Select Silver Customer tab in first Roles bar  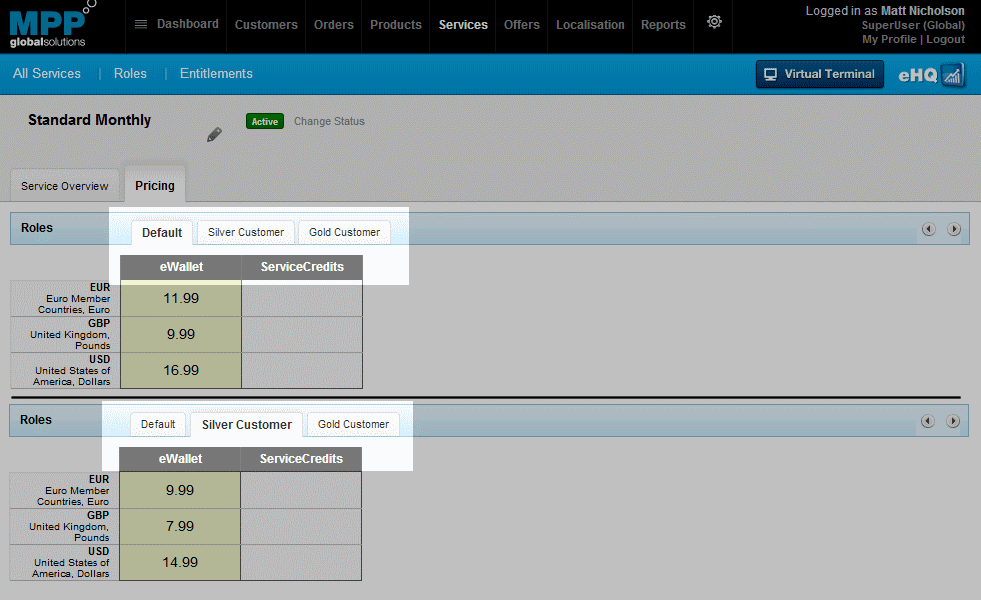coord(246,232)
